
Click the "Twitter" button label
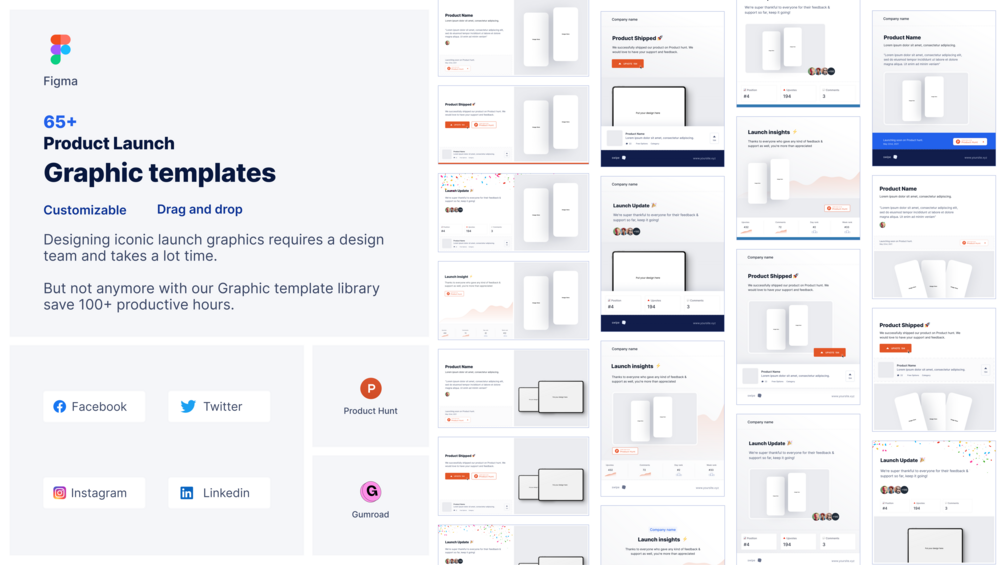click(222, 407)
